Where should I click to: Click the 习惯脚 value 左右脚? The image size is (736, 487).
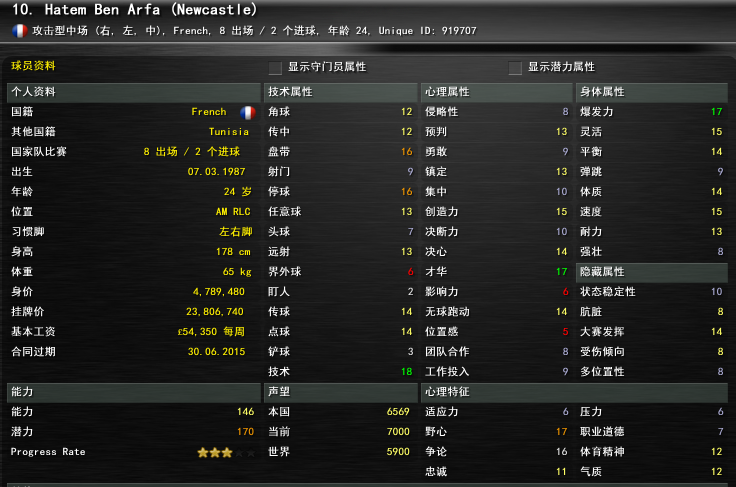click(x=236, y=232)
